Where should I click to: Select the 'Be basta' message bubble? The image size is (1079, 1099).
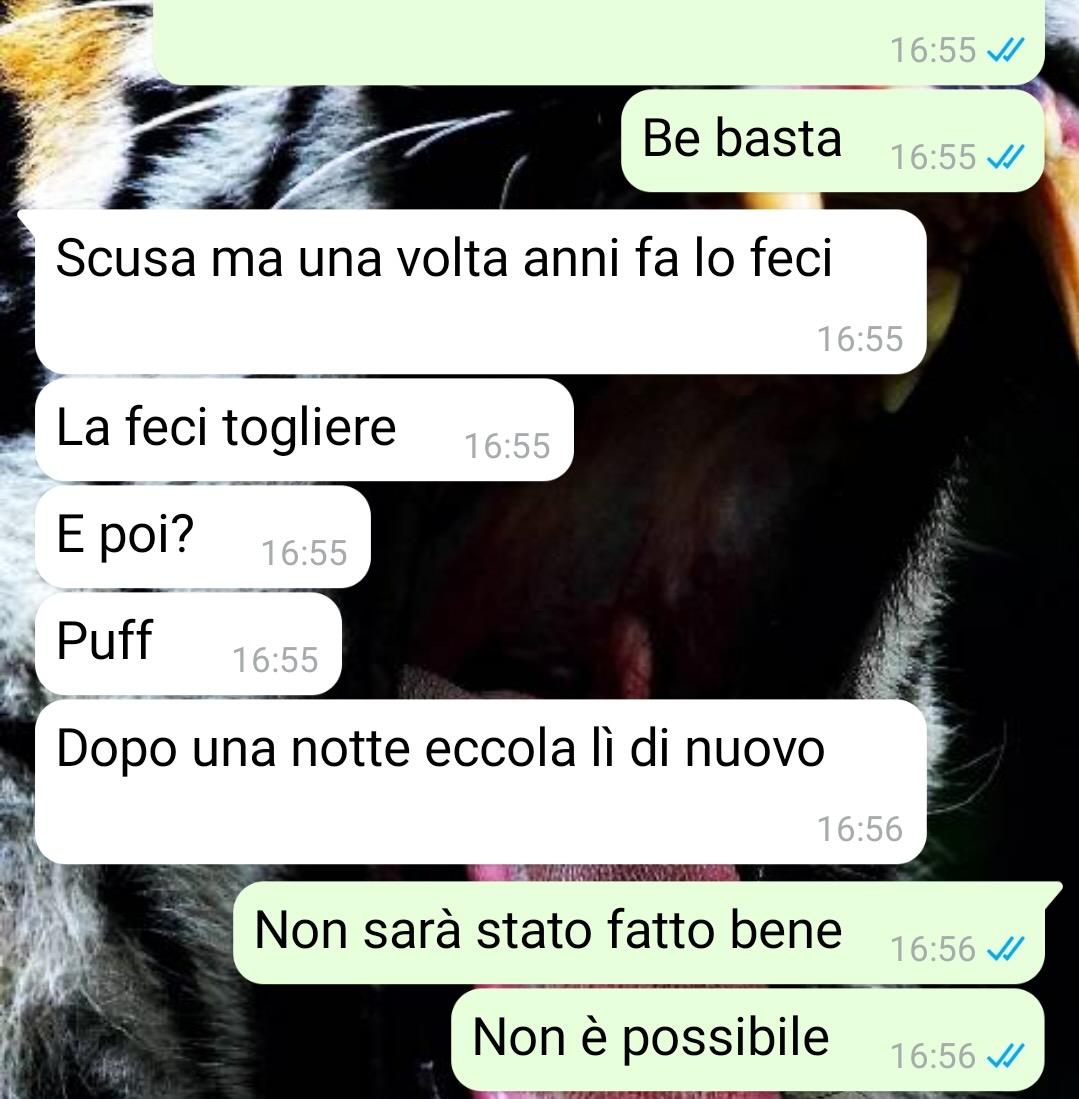[x=832, y=140]
